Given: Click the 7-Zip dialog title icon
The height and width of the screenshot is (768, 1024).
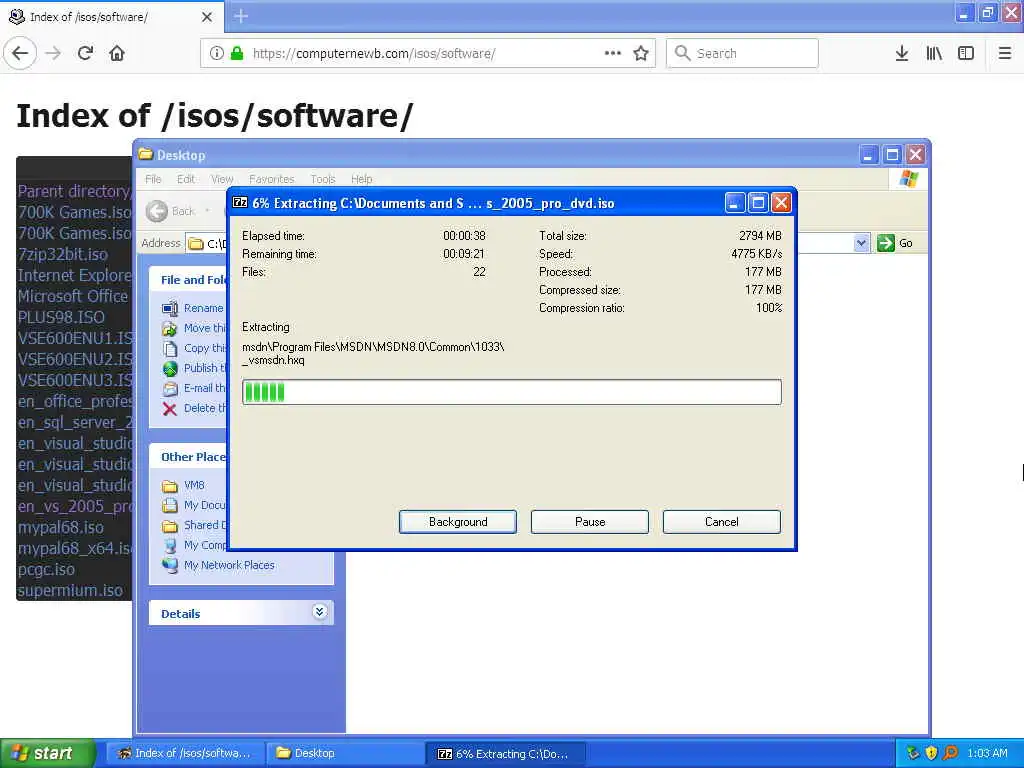Looking at the screenshot, I should [x=240, y=203].
